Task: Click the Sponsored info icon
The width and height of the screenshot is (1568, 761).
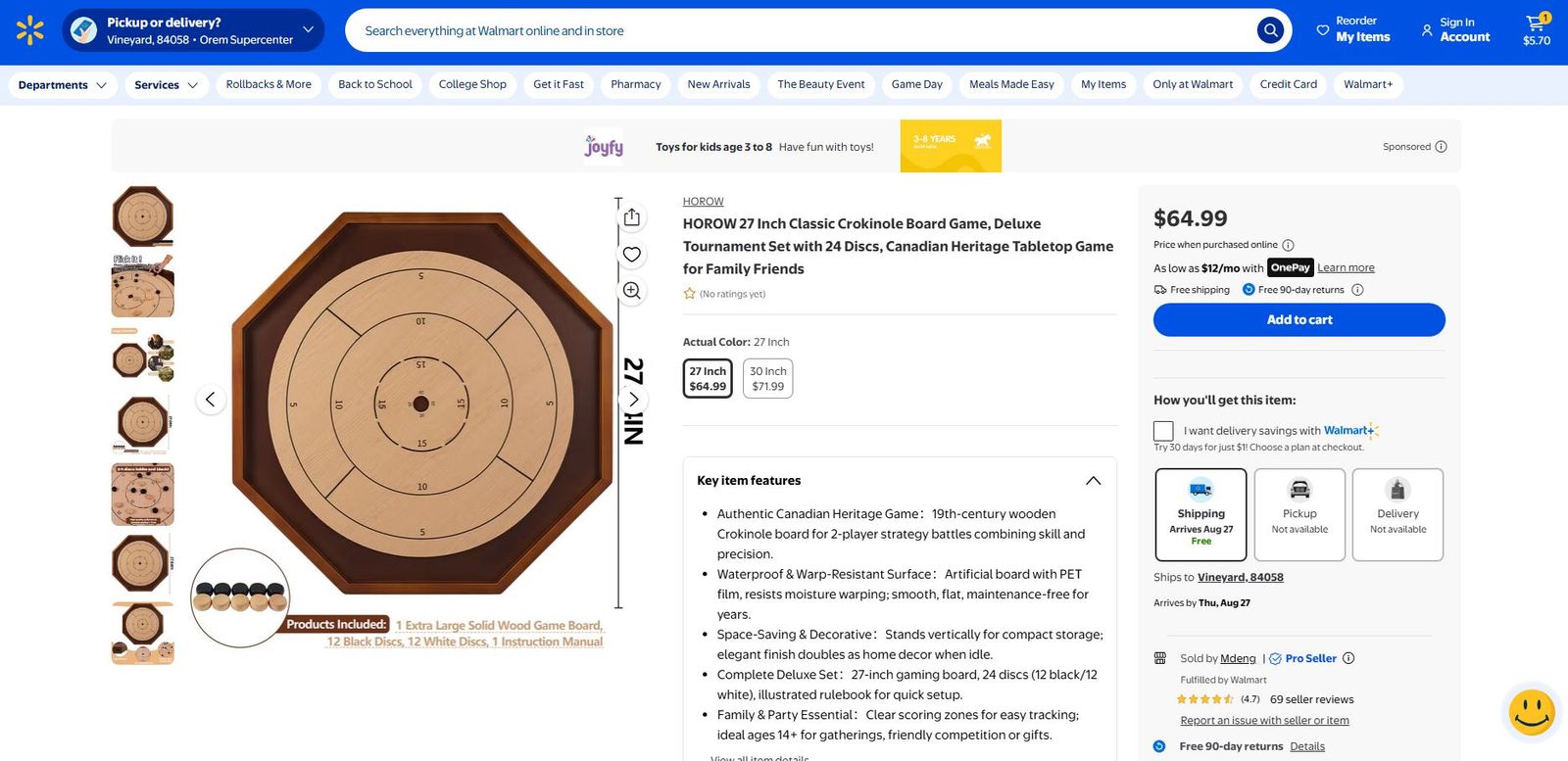Action: [x=1441, y=147]
